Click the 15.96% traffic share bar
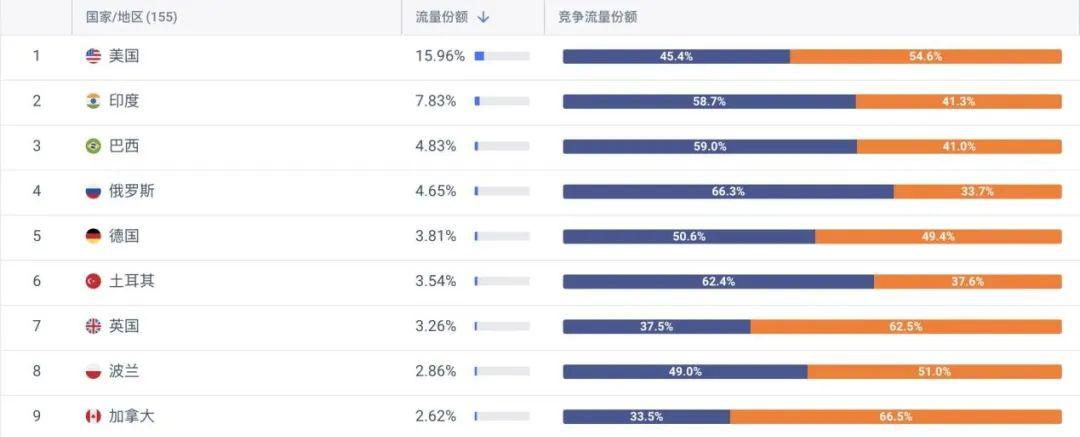This screenshot has height=437, width=1080. tap(502, 57)
